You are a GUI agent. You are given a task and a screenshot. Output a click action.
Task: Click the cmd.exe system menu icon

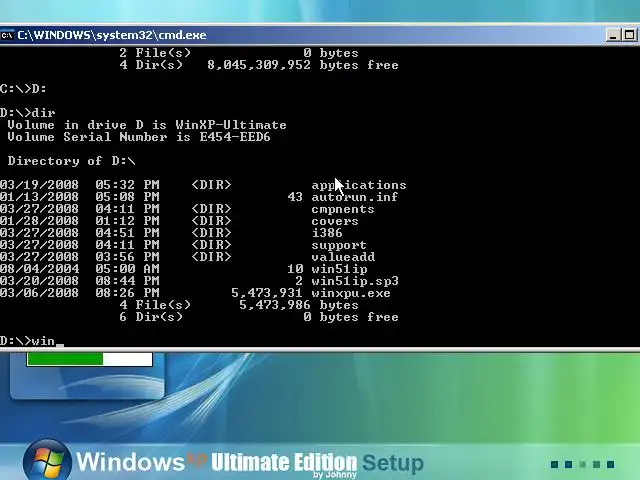click(7, 36)
